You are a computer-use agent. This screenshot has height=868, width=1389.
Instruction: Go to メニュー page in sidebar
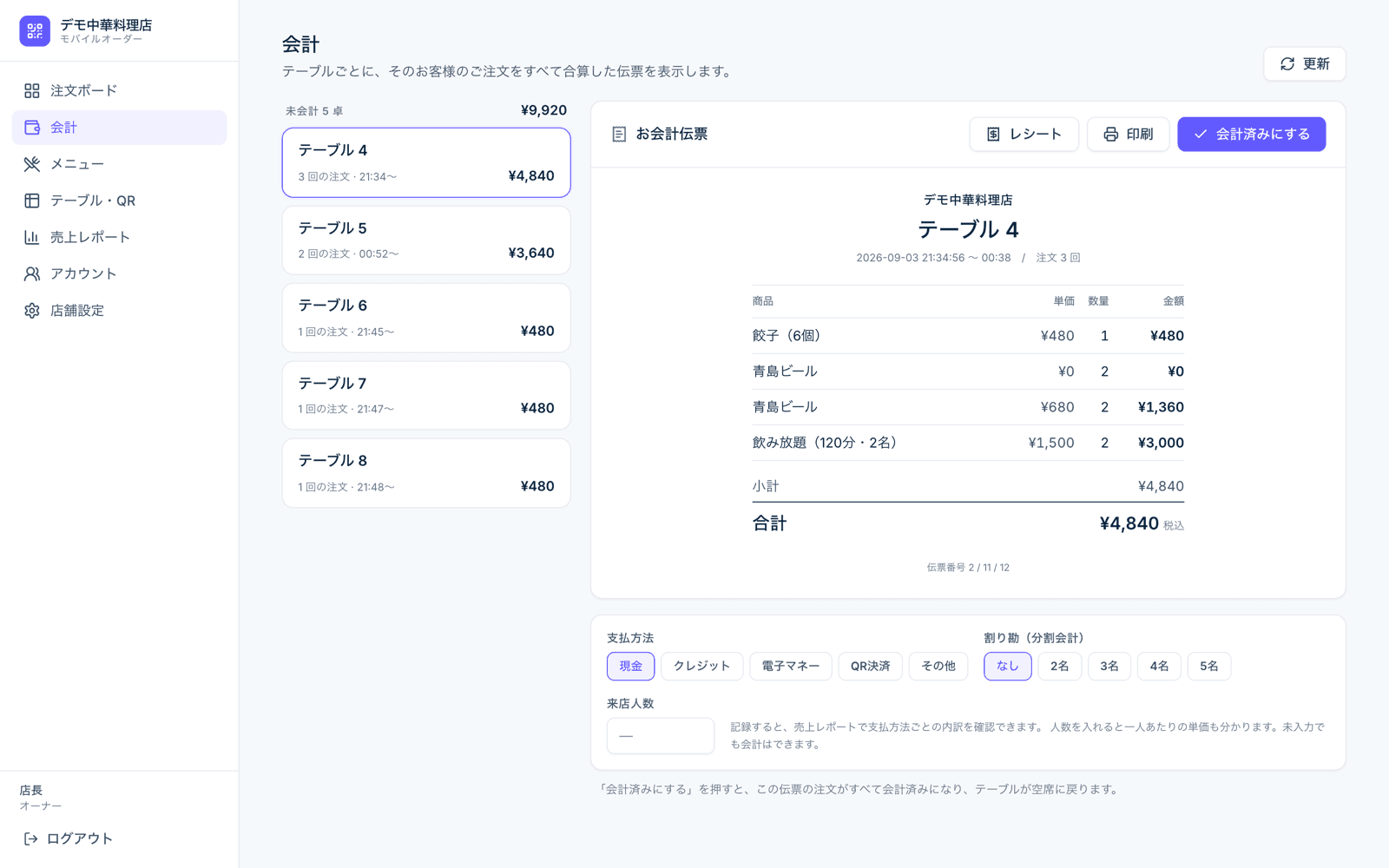pyautogui.click(x=120, y=164)
